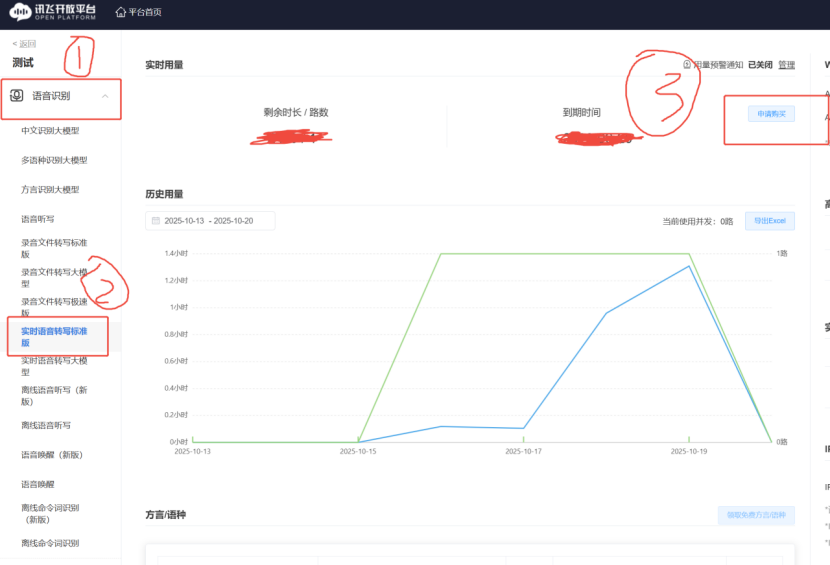Open 语音听写 sidebar item

[x=38, y=218]
